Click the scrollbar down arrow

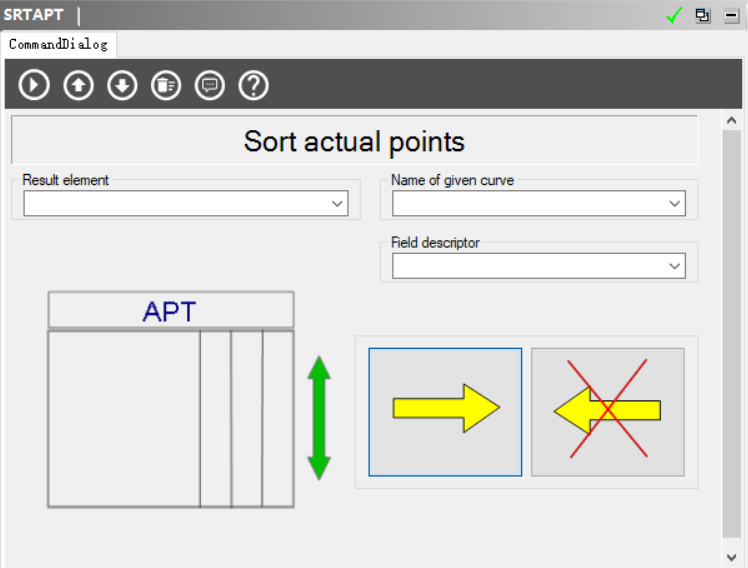click(732, 556)
